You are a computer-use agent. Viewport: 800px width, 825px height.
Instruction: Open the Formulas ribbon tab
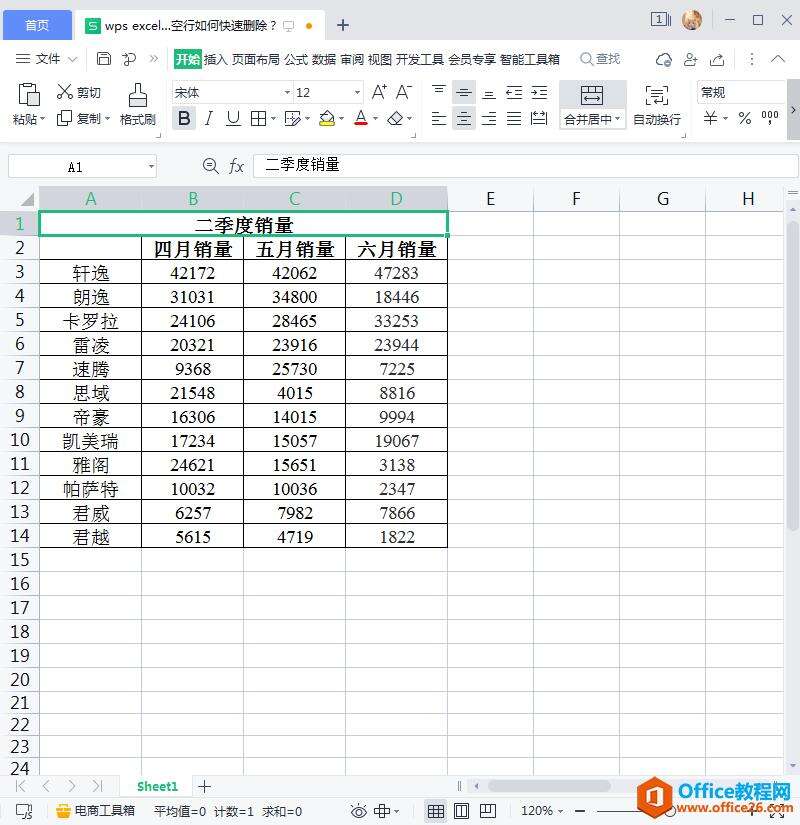pos(296,59)
